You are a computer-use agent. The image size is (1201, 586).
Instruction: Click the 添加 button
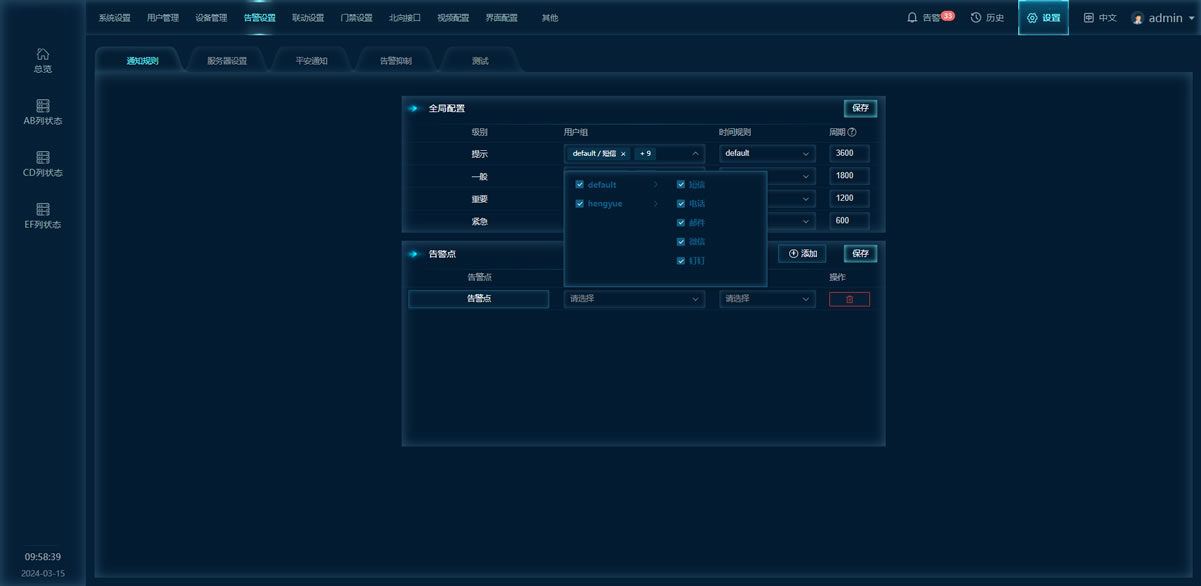coord(802,254)
